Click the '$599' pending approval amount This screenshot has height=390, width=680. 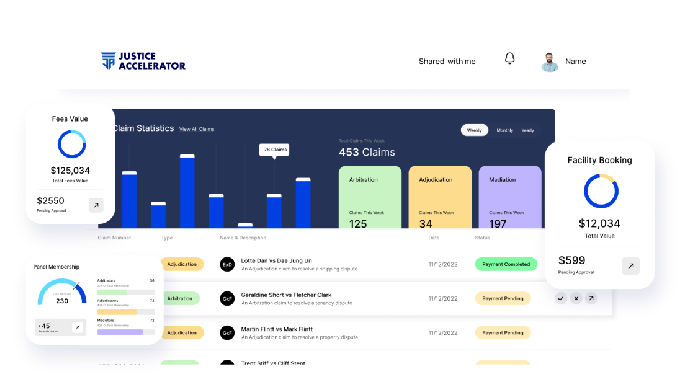[572, 260]
